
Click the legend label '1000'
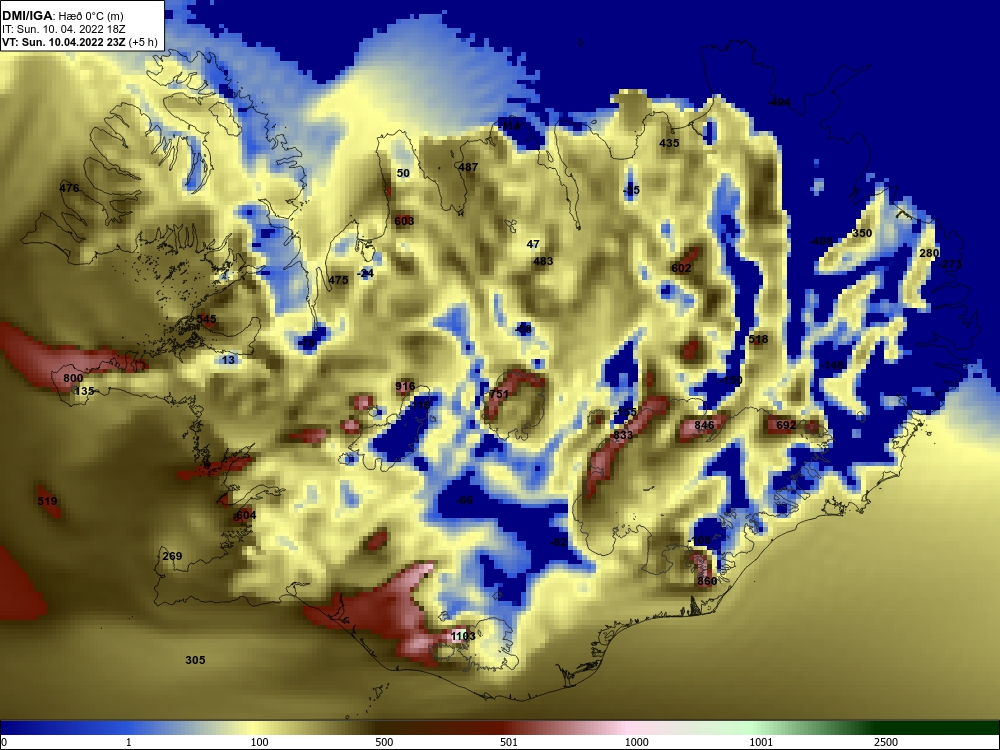636,742
